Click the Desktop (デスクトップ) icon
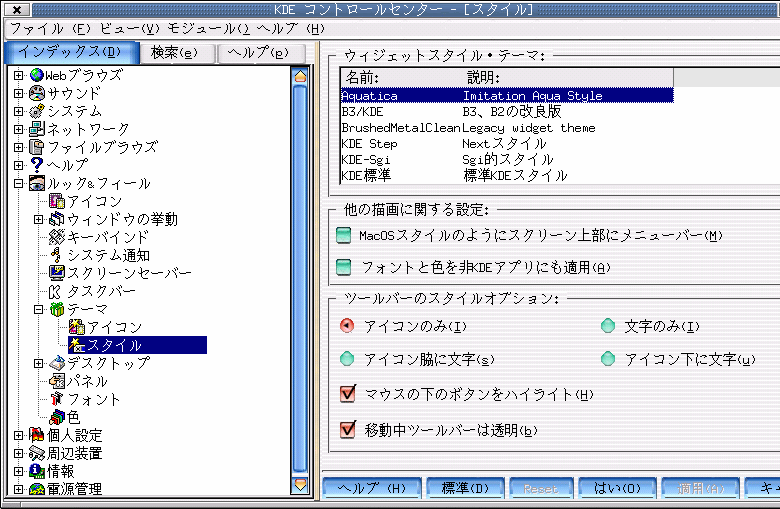780x509 pixels. 57,363
